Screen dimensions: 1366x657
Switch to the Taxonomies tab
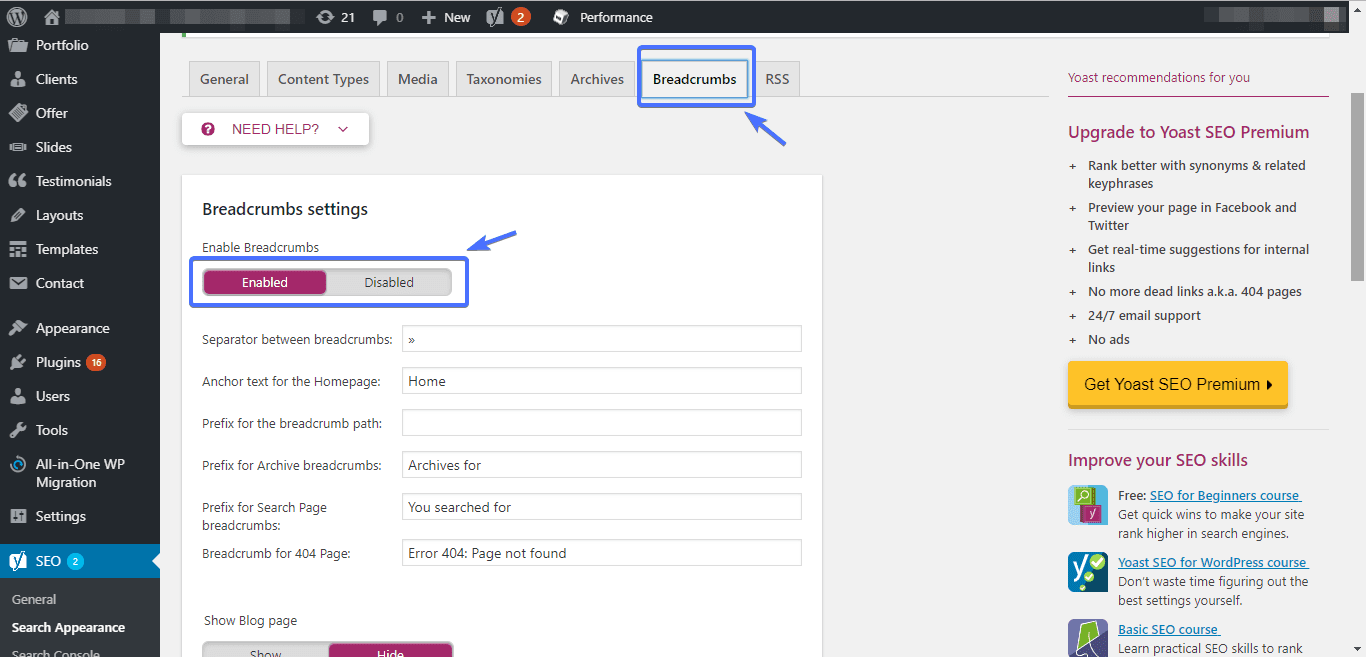[x=504, y=79]
